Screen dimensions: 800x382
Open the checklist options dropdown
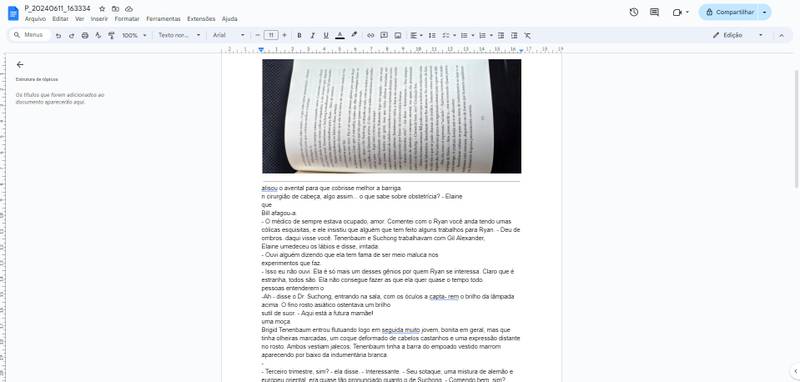coord(449,35)
